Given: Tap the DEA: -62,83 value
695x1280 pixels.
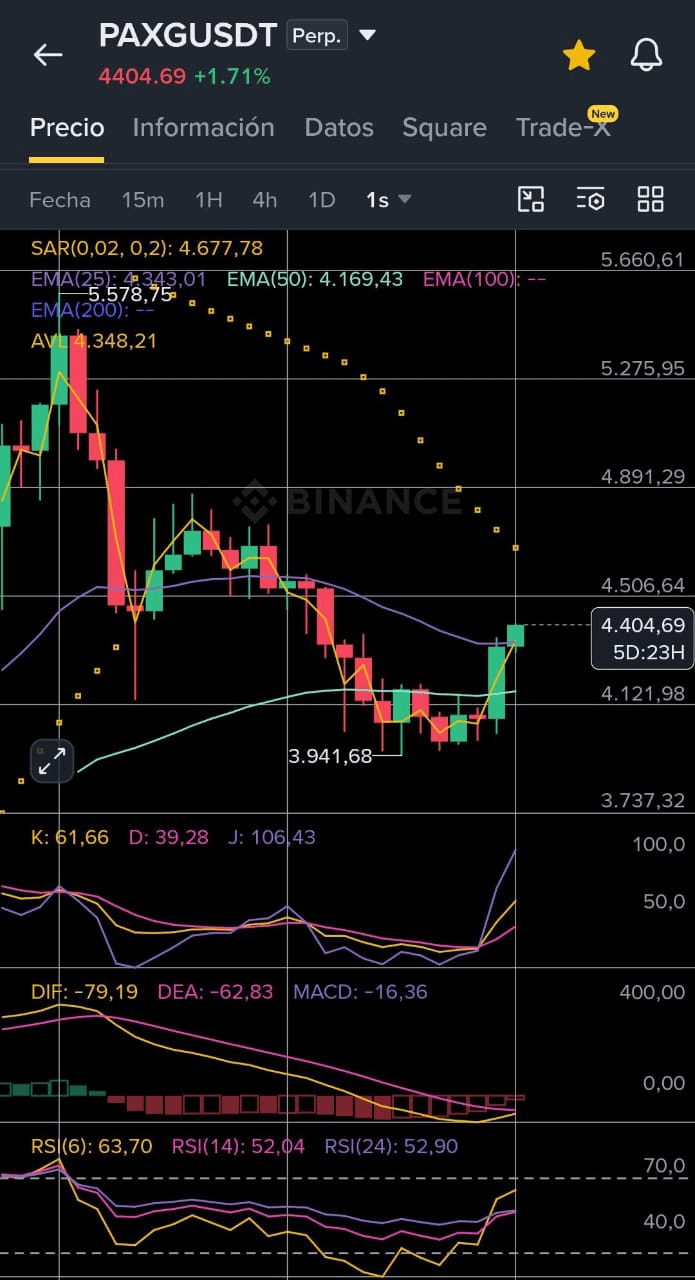Looking at the screenshot, I should point(215,992).
